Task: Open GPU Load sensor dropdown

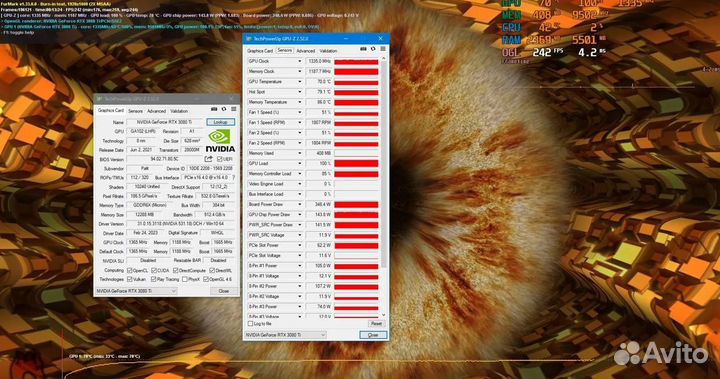Action: click(300, 164)
